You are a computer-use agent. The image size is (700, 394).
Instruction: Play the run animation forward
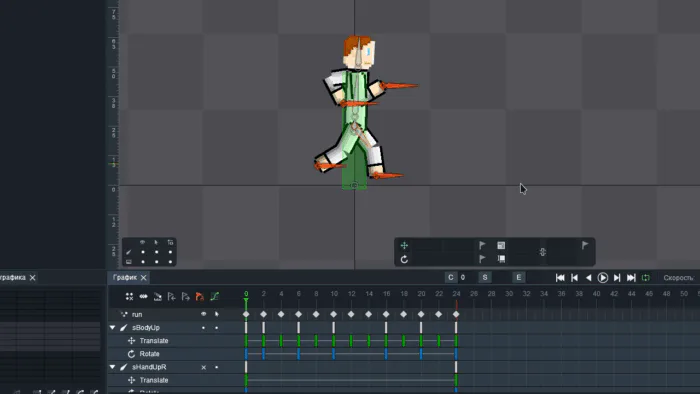(603, 278)
